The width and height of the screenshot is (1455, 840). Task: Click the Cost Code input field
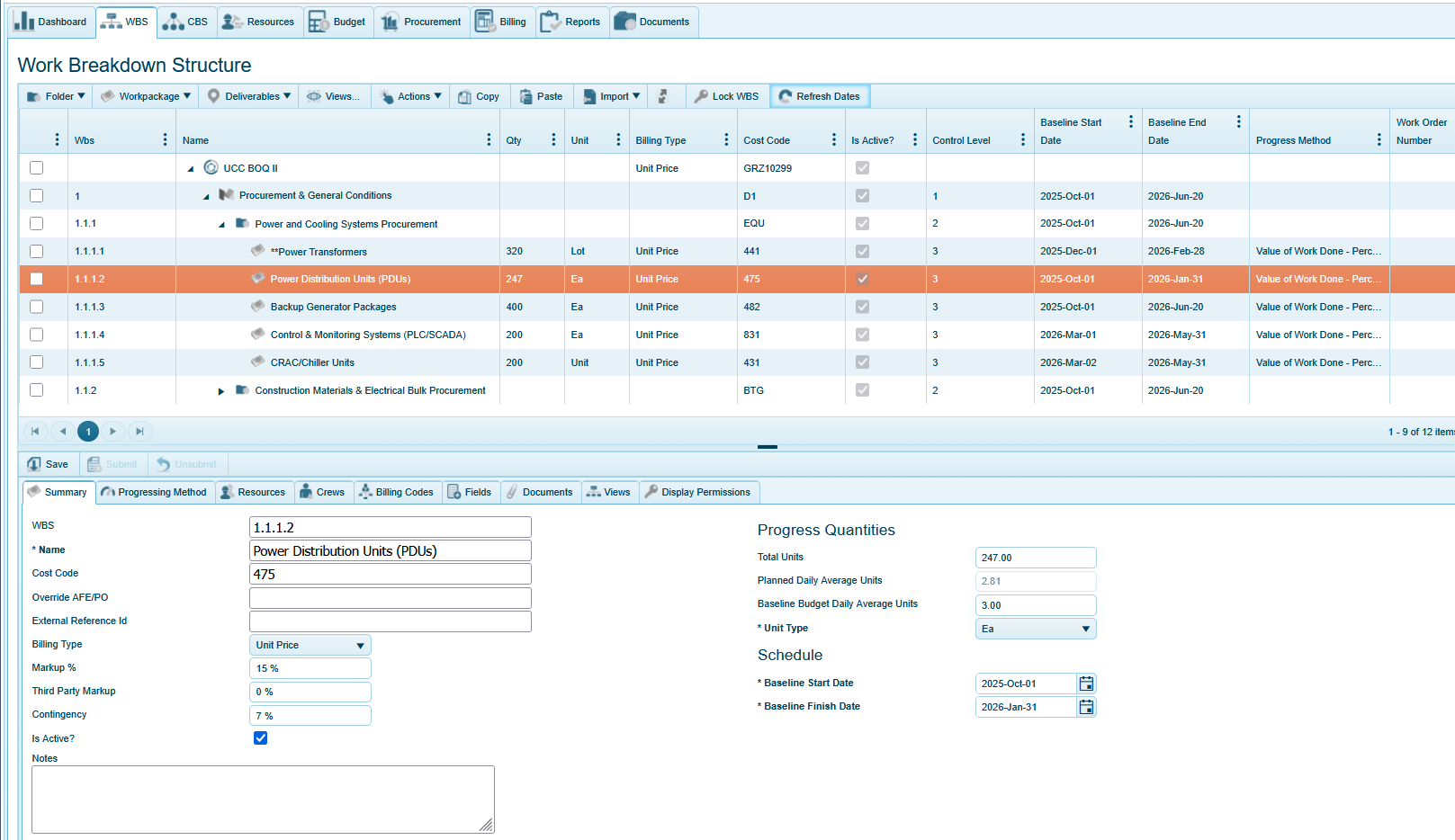pos(390,574)
